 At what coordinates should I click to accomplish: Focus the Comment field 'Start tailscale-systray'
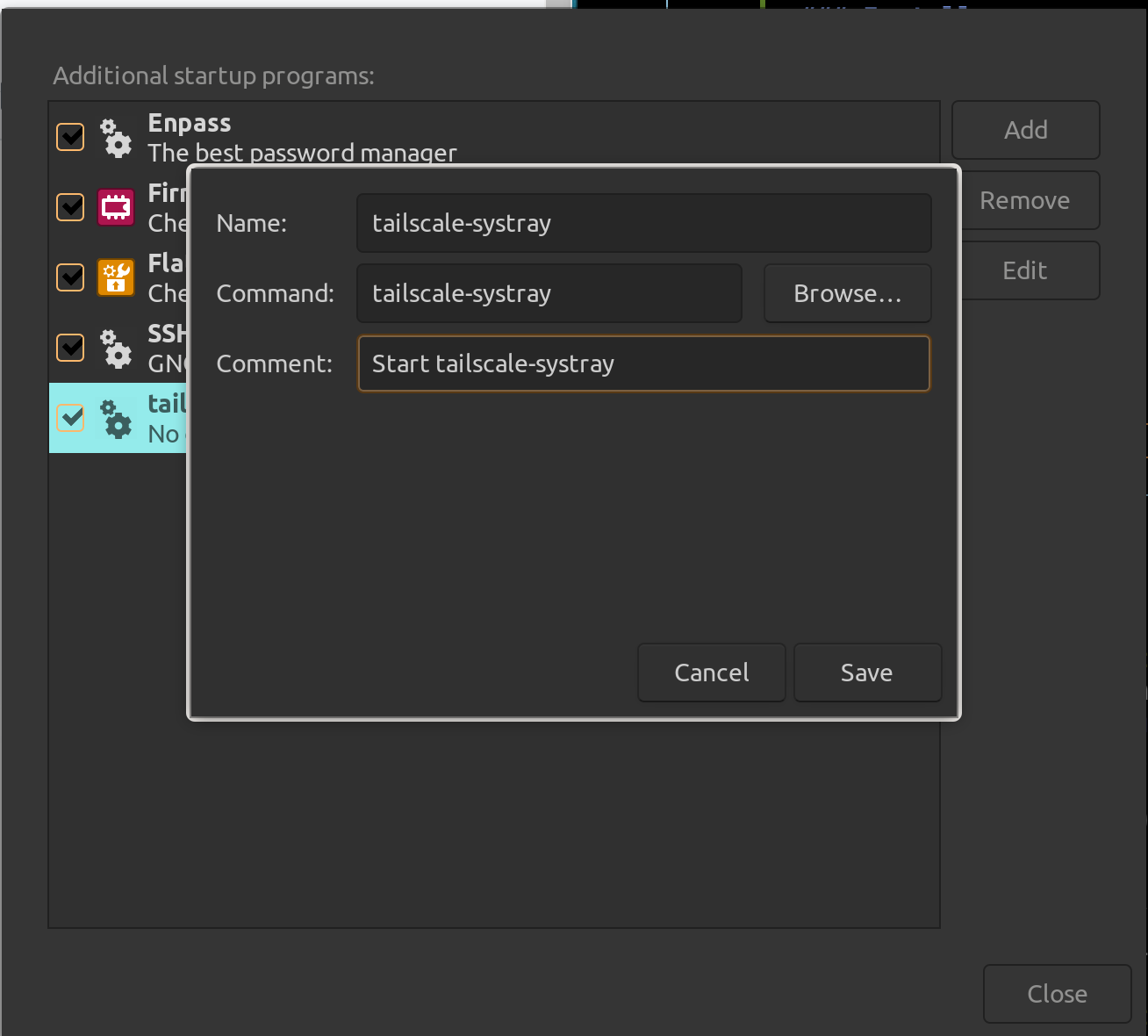point(643,363)
